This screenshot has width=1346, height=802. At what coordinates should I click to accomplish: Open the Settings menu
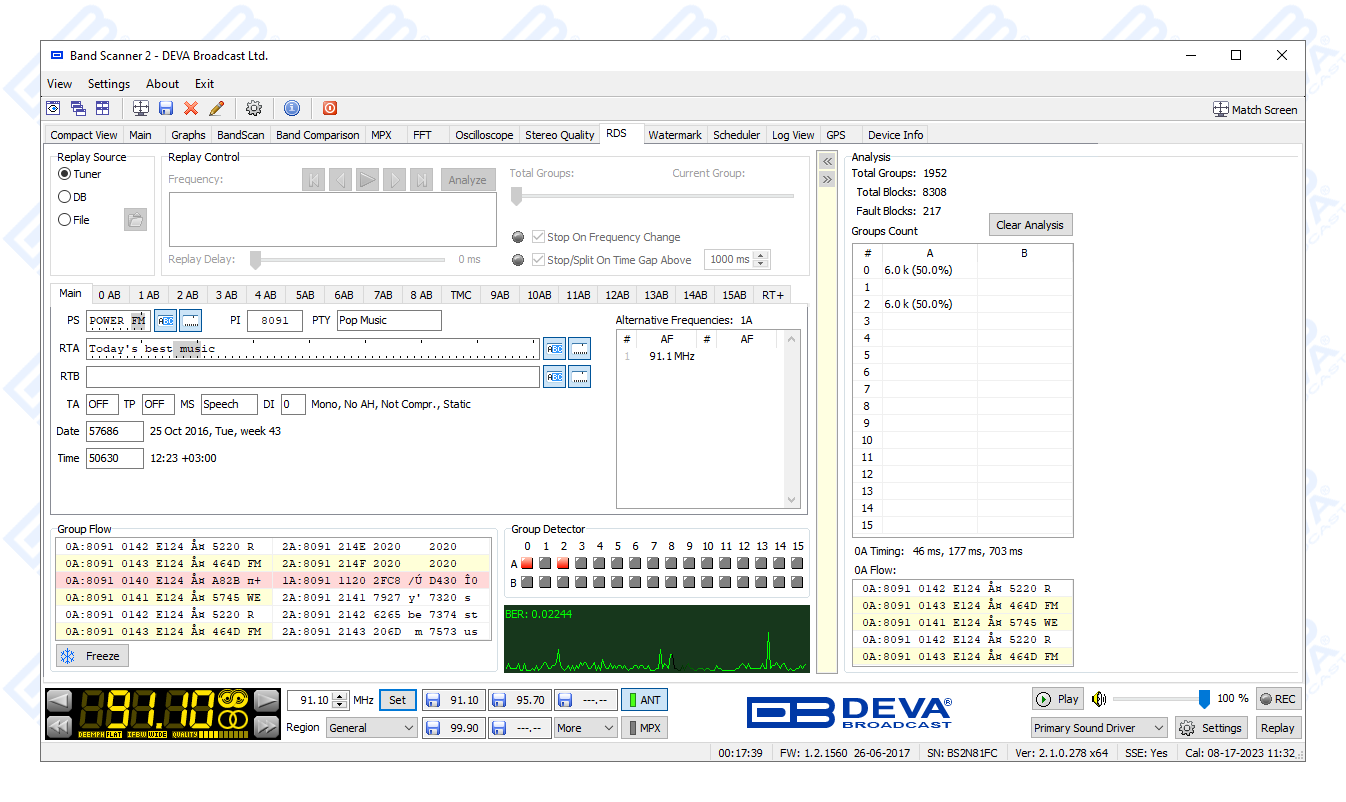[108, 84]
